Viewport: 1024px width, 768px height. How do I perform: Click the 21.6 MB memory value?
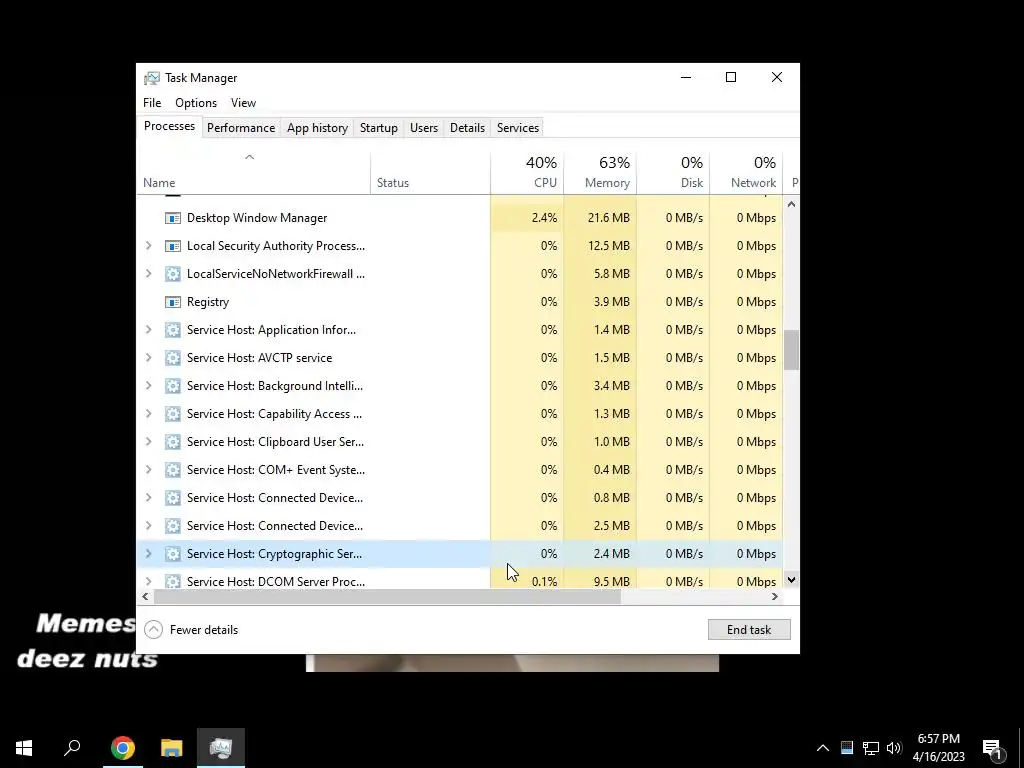tap(609, 218)
